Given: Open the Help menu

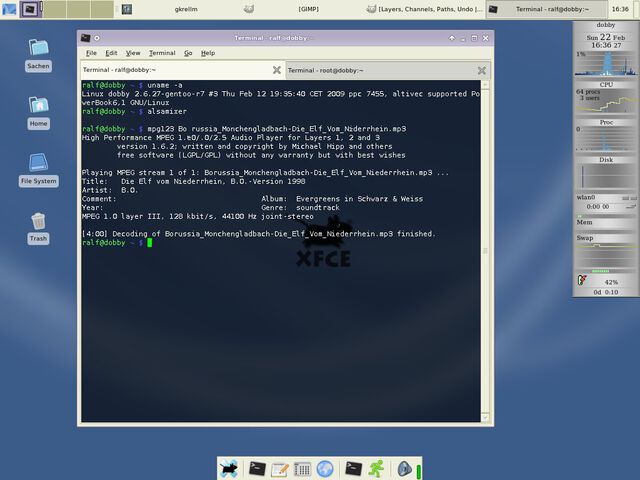Looking at the screenshot, I should point(208,53).
